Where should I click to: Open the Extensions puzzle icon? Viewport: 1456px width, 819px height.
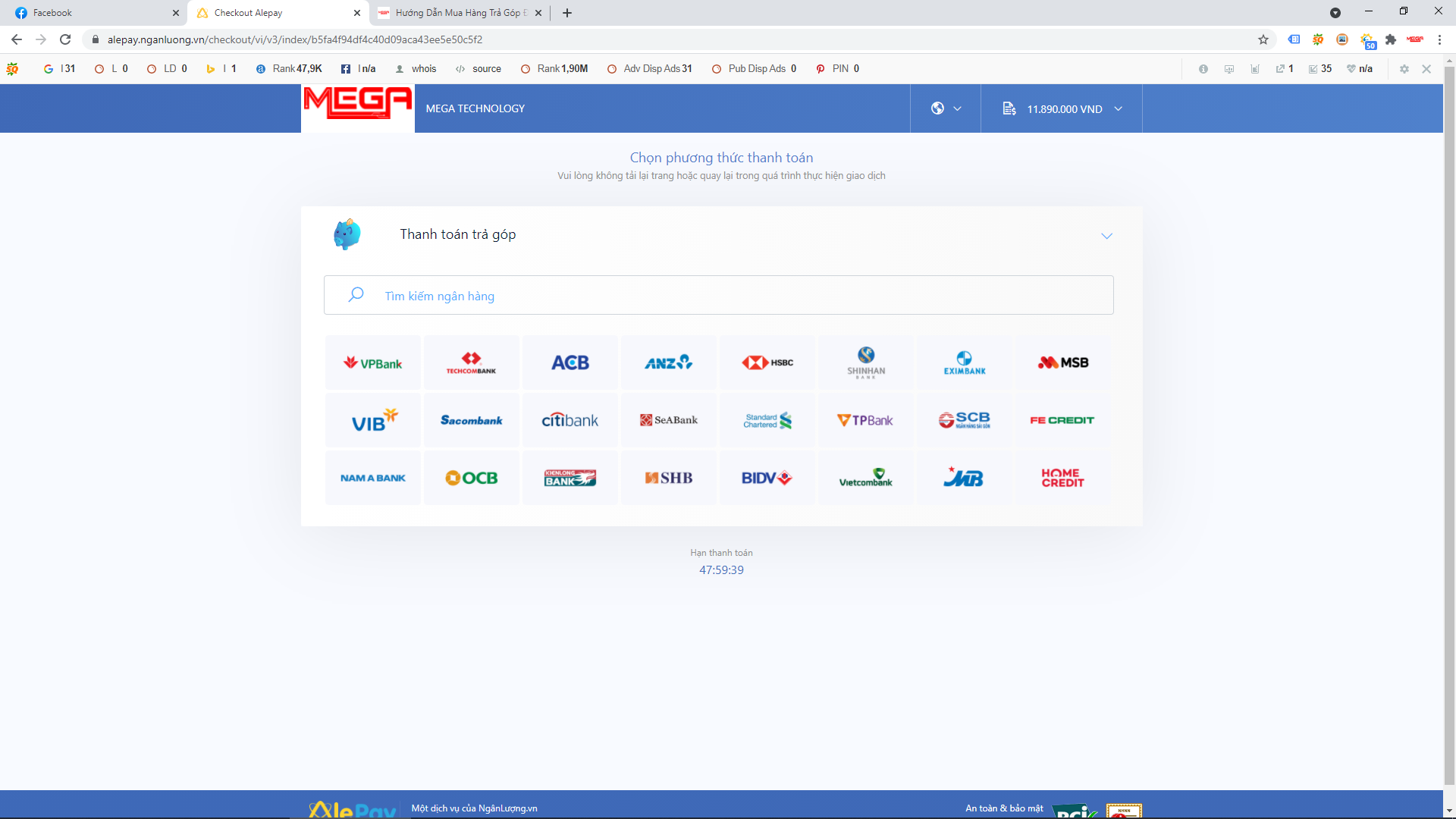1390,39
